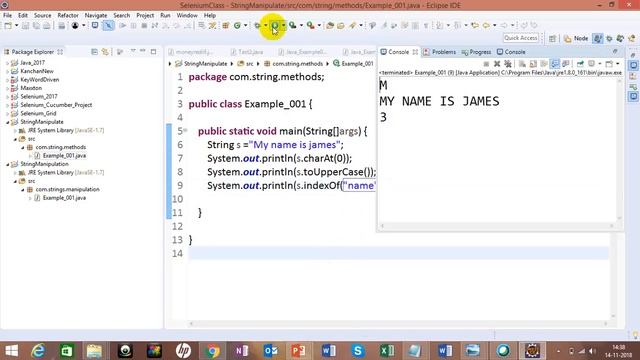Screen dimensions: 640x360
Task: Click the Windows Start button
Action: click(x=11, y=351)
